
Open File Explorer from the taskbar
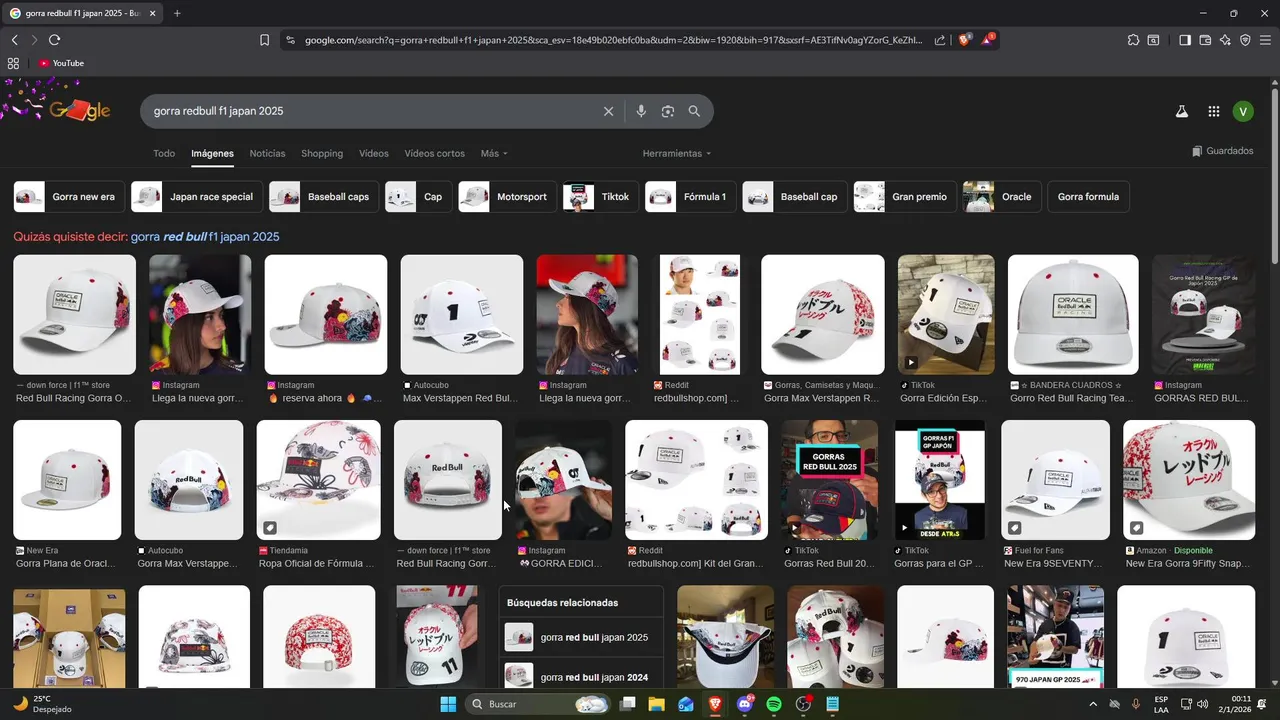(x=656, y=704)
